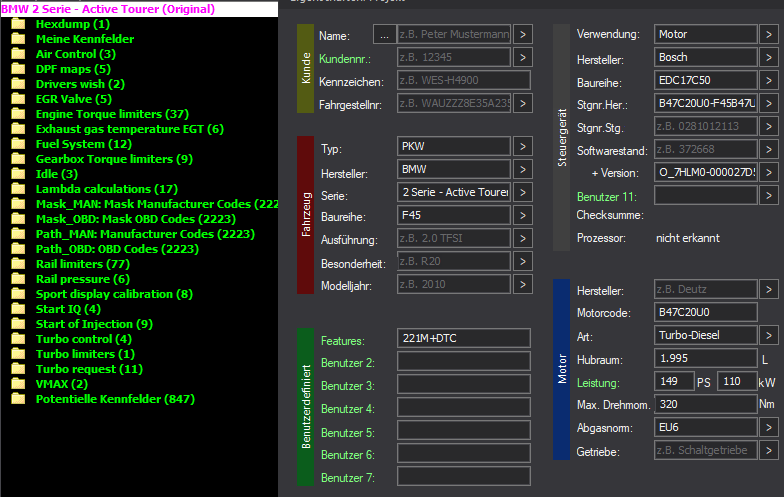This screenshot has width=784, height=497.
Task: Click the Leistung PS field showing 149
Action: [674, 382]
